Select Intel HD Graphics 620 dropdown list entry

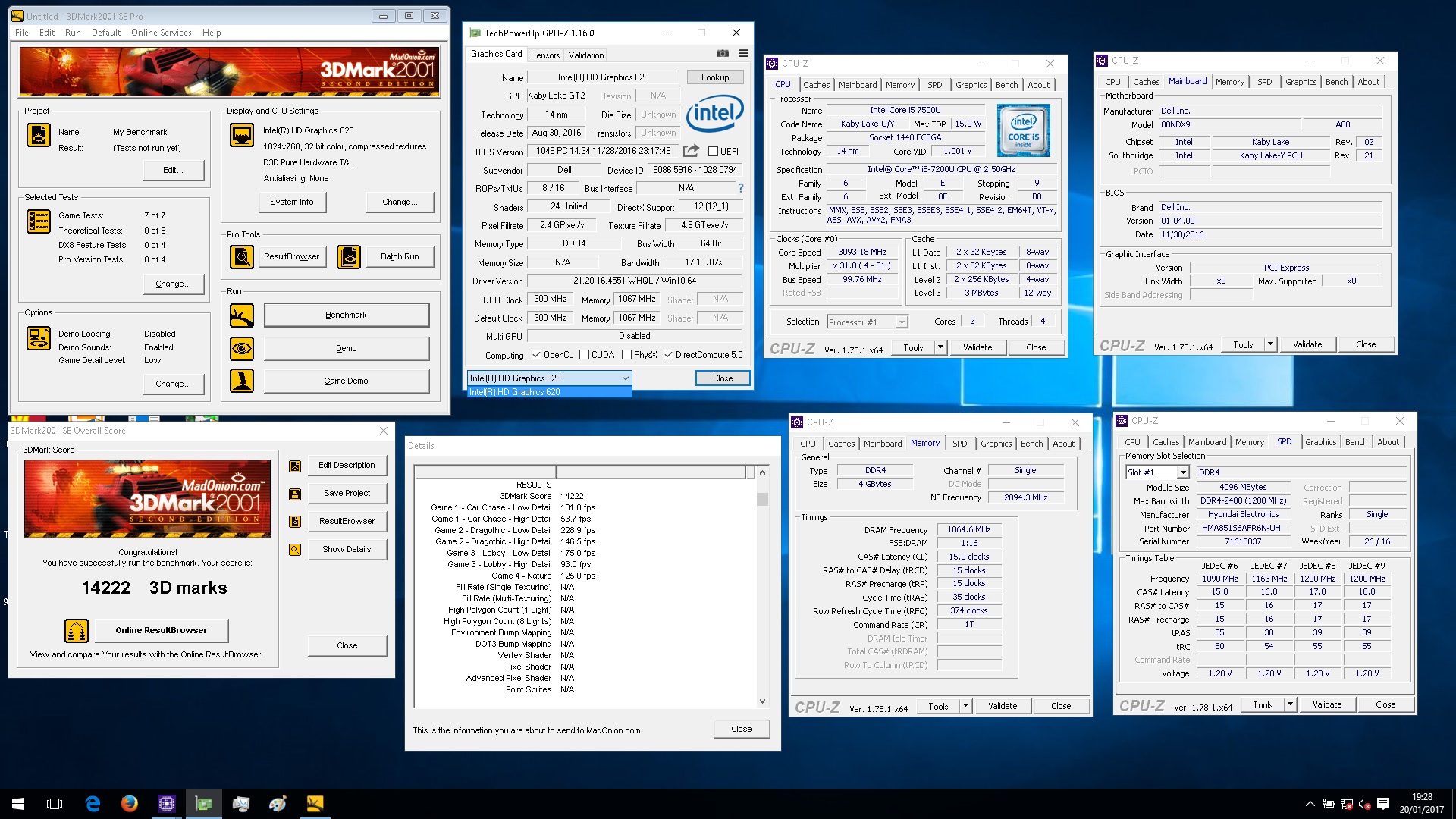click(x=549, y=392)
